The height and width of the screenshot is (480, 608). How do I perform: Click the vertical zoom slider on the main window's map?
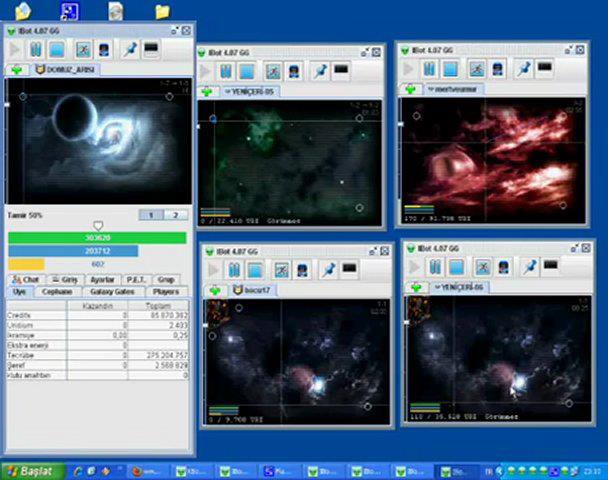[x=7, y=104]
